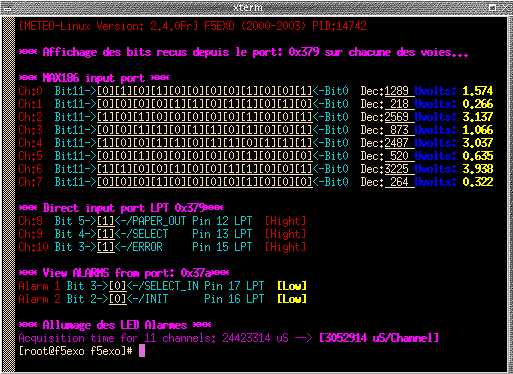
Task: Click the 'Direct input port LPT 0x379' heading
Action: point(121,208)
